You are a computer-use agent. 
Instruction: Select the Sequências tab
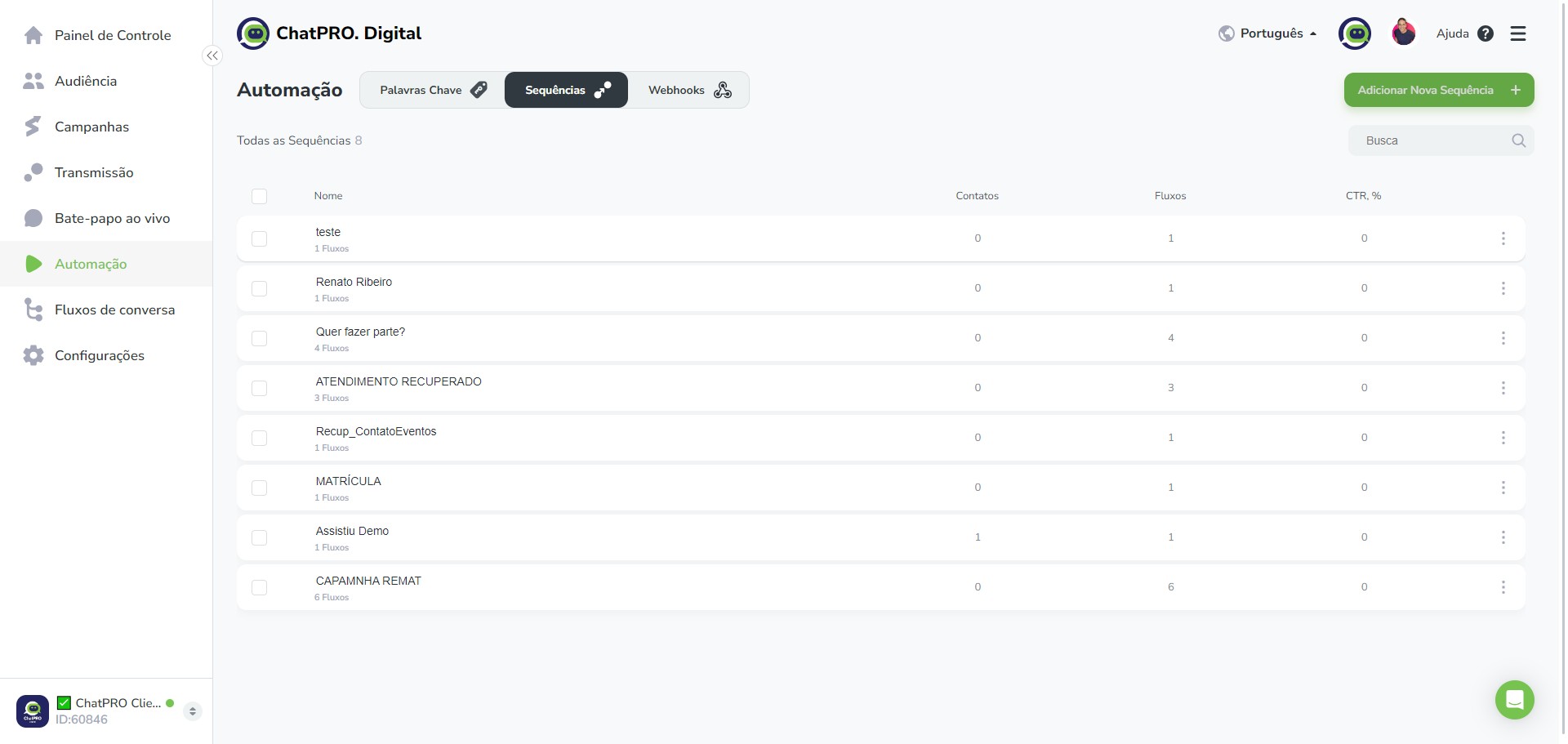(x=567, y=90)
